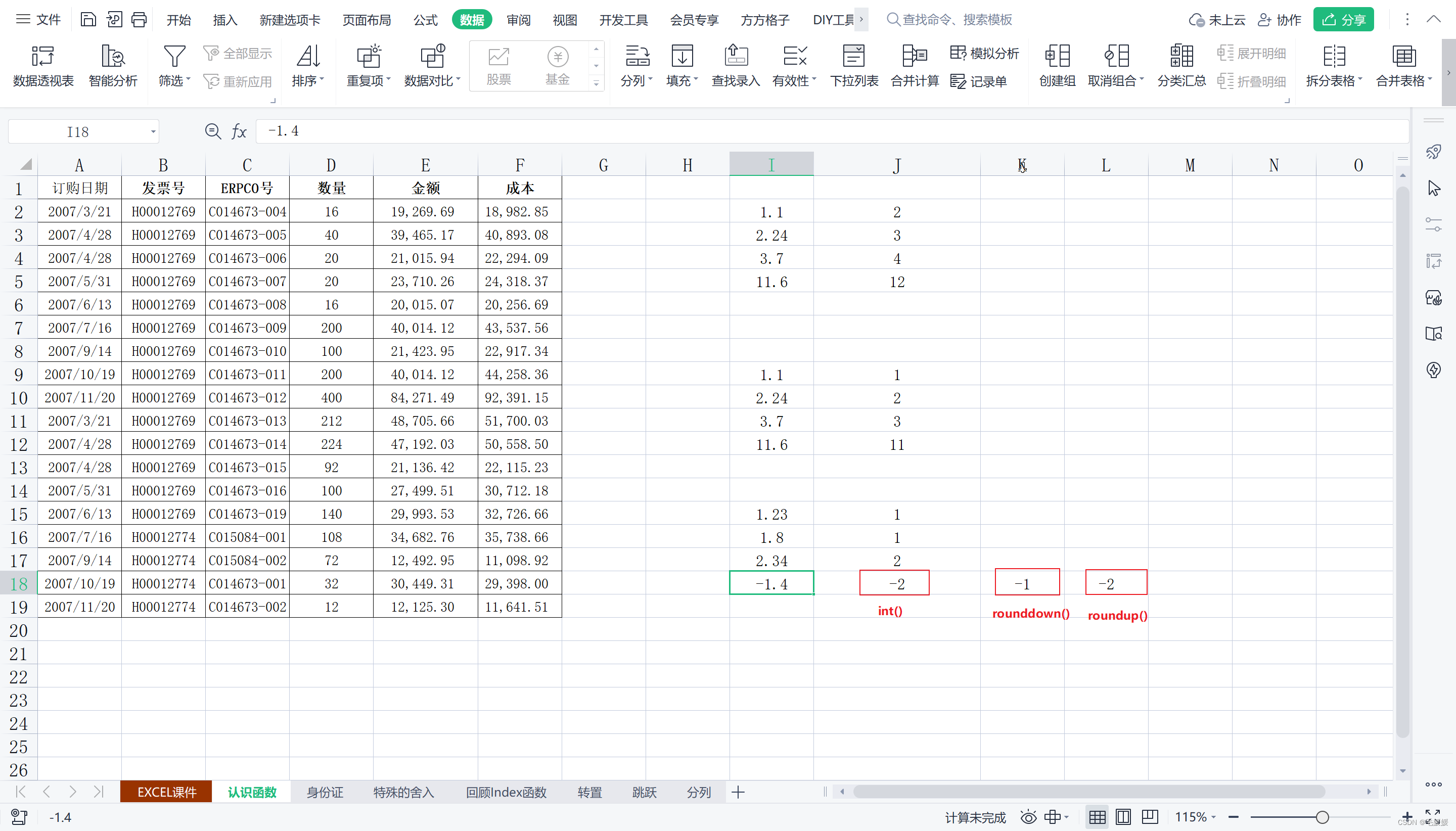The height and width of the screenshot is (831, 1456).
Task: Click the zoom out minus button
Action: [1233, 817]
